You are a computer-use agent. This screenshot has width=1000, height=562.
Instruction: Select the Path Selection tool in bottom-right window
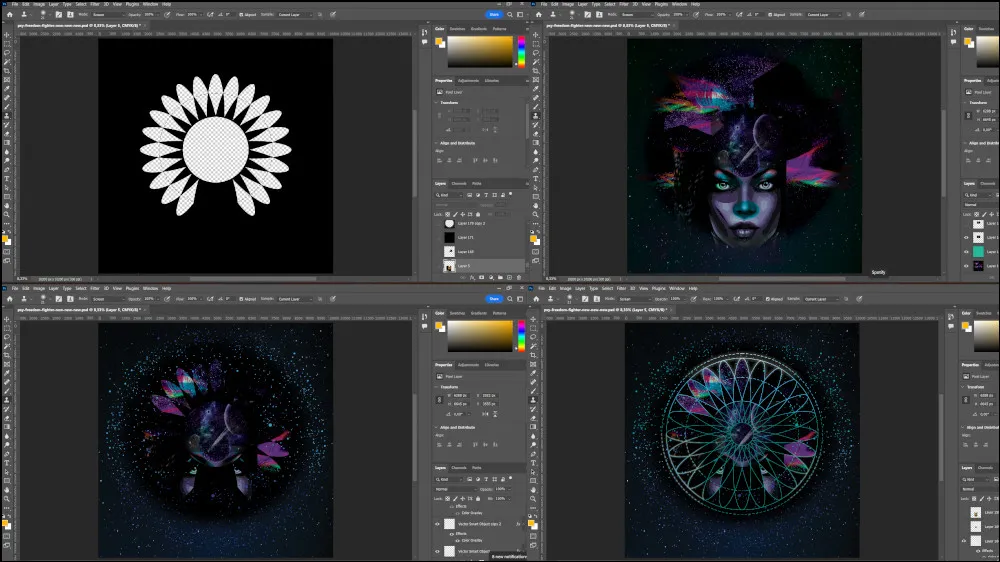click(x=533, y=472)
